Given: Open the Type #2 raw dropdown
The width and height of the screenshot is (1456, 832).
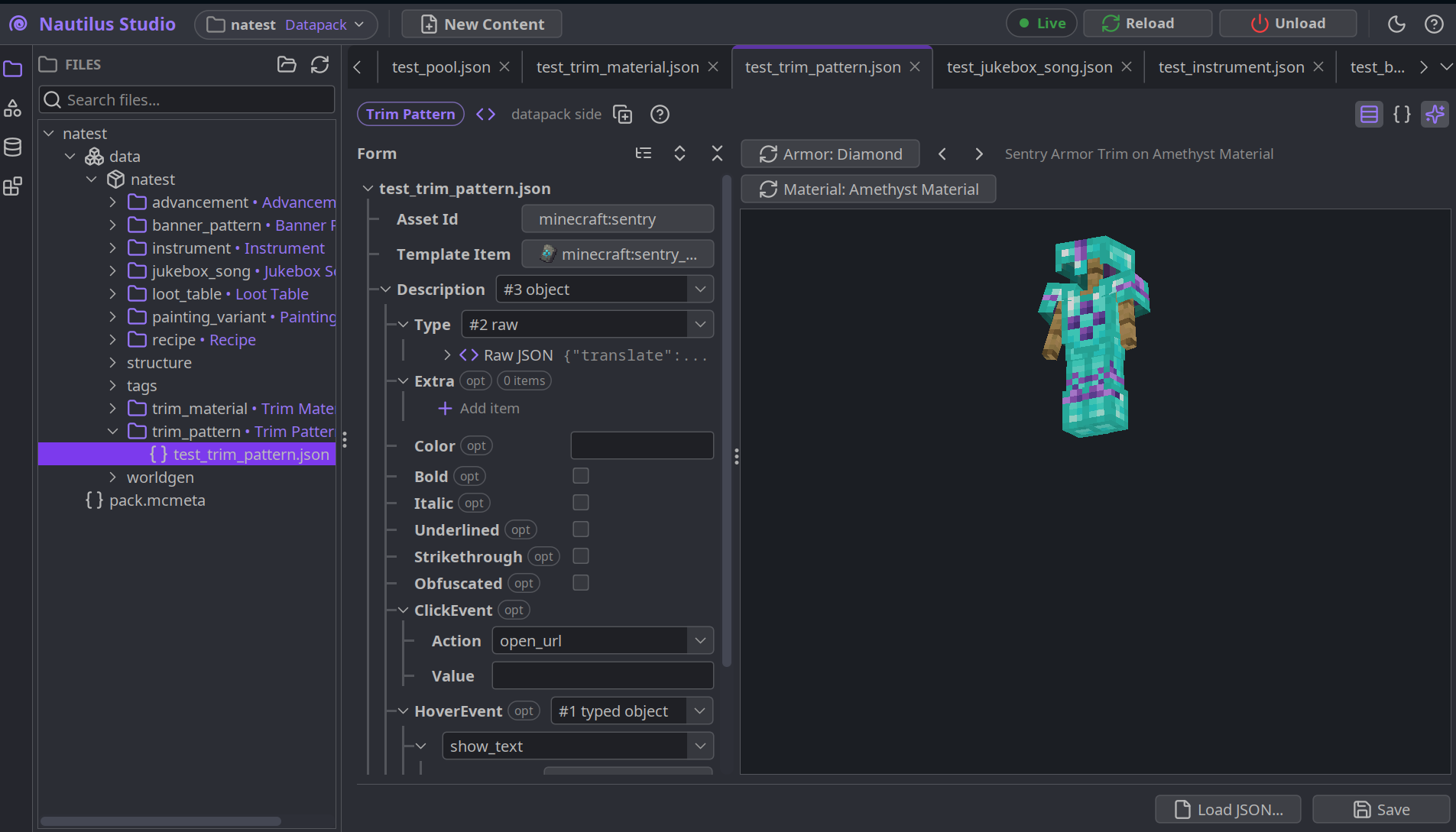Looking at the screenshot, I should 588,325.
